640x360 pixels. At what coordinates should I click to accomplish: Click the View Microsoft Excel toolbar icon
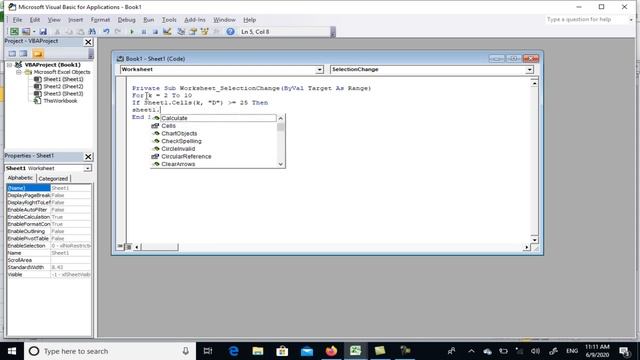(14, 31)
